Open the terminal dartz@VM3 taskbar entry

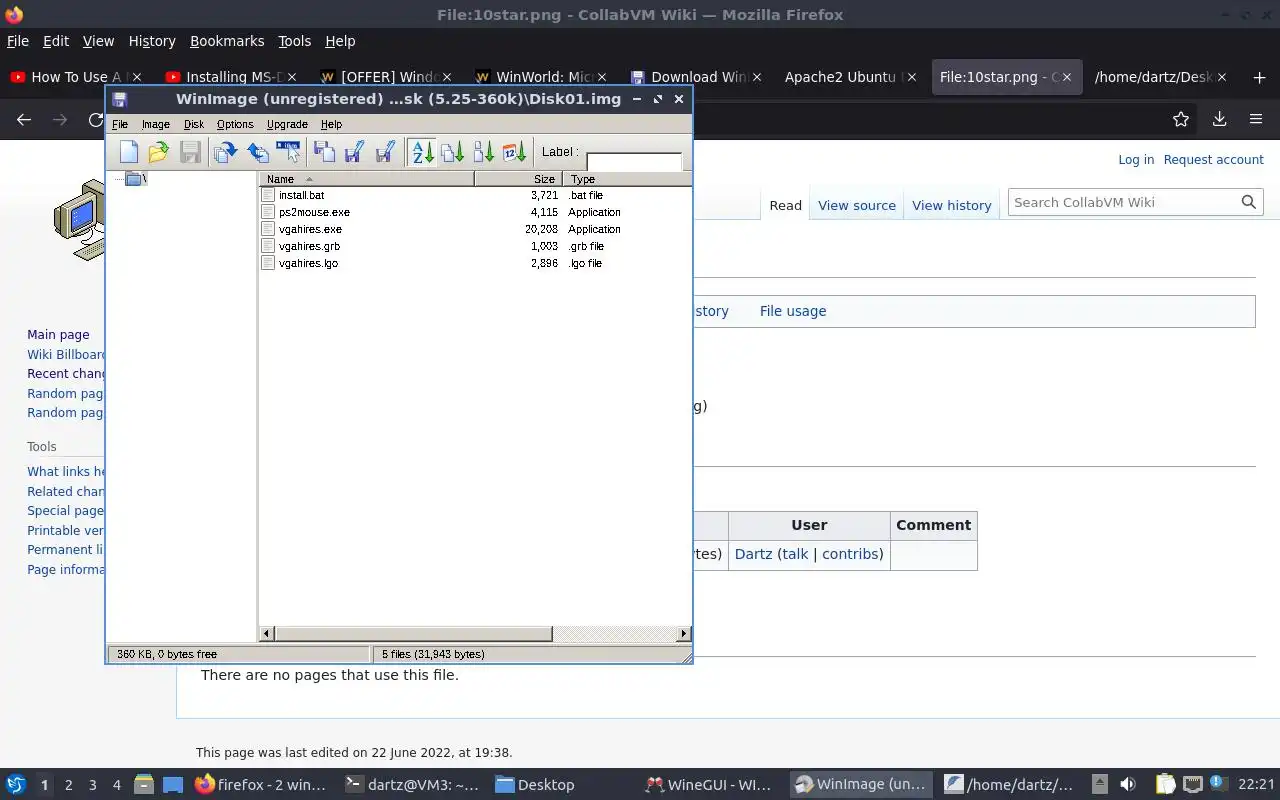tap(412, 785)
